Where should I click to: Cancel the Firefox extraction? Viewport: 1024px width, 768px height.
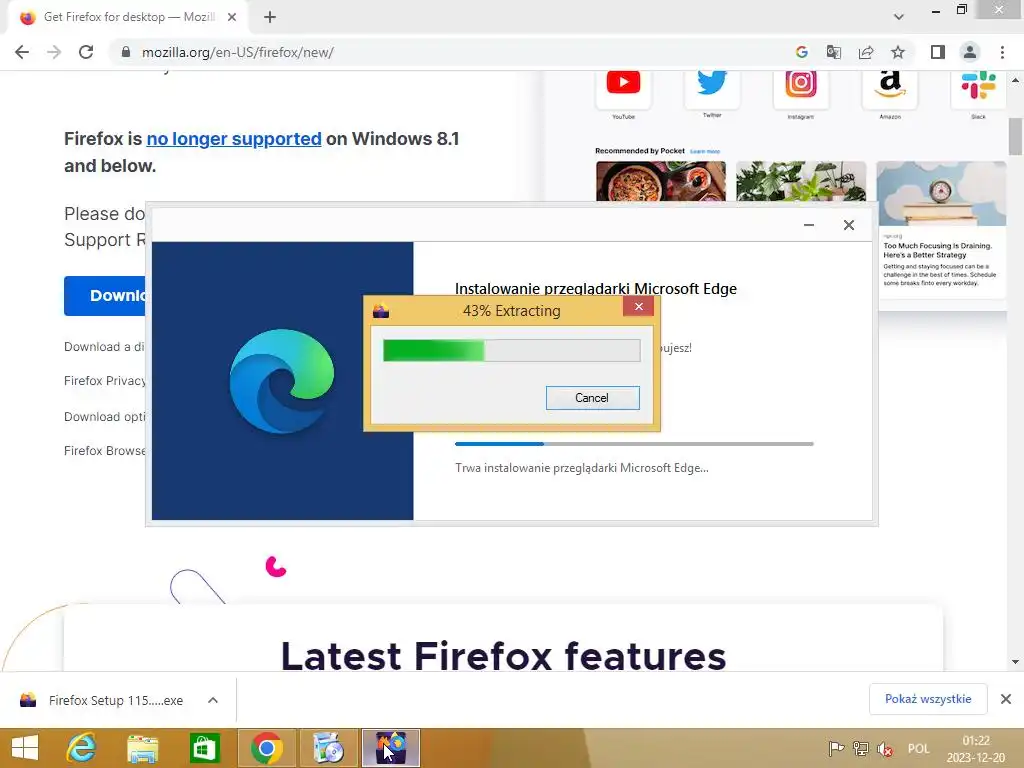(x=592, y=398)
